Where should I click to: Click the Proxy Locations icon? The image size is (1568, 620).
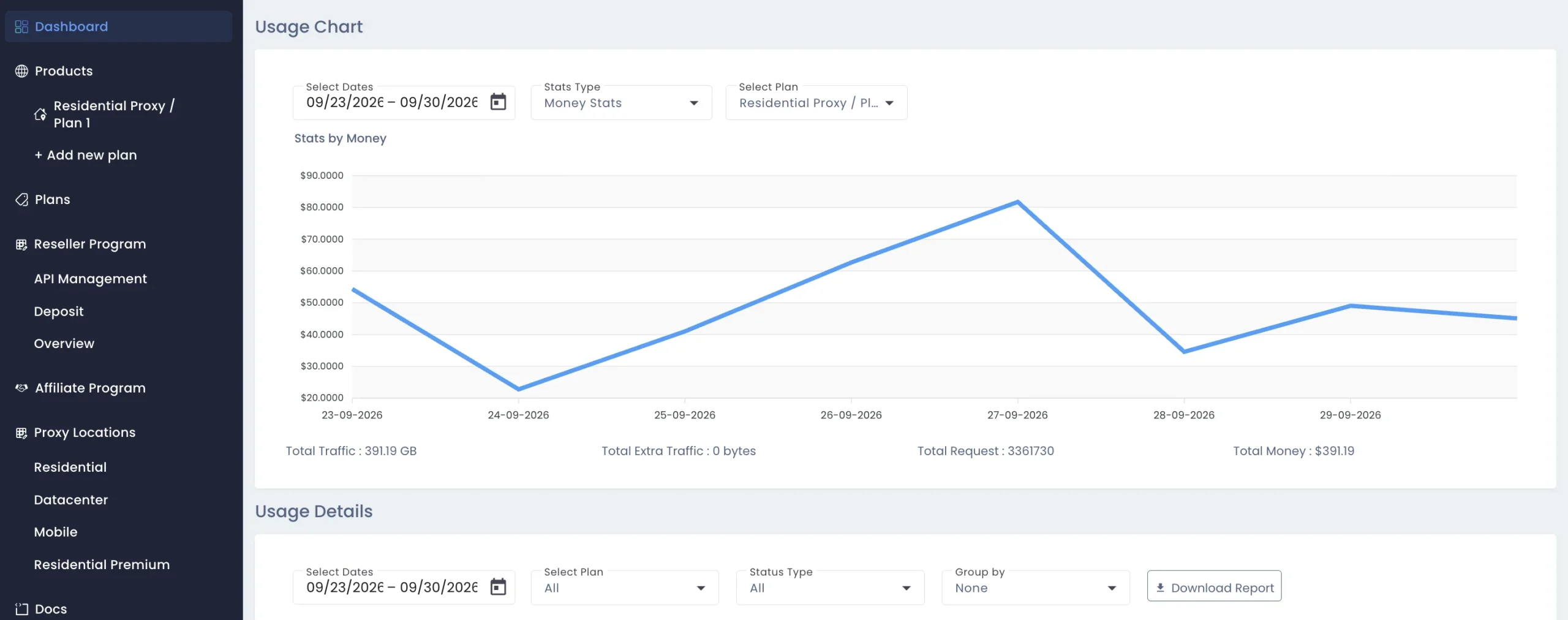(21, 433)
